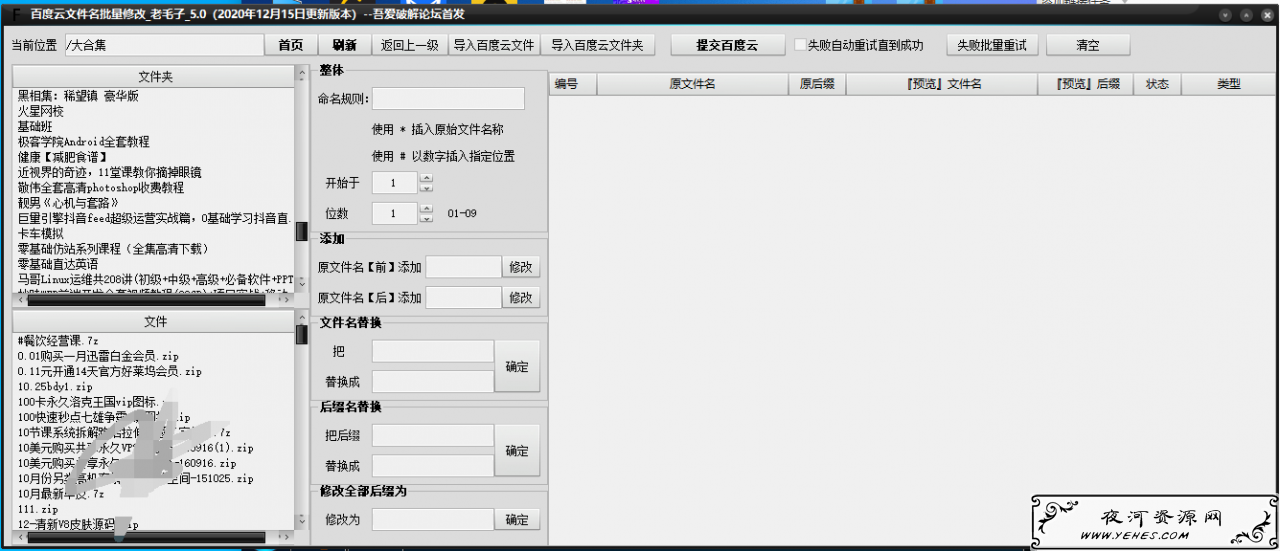The image size is (1280, 551).
Task: Click 替换成 field under 后缀名替换
Action: pyautogui.click(x=433, y=466)
